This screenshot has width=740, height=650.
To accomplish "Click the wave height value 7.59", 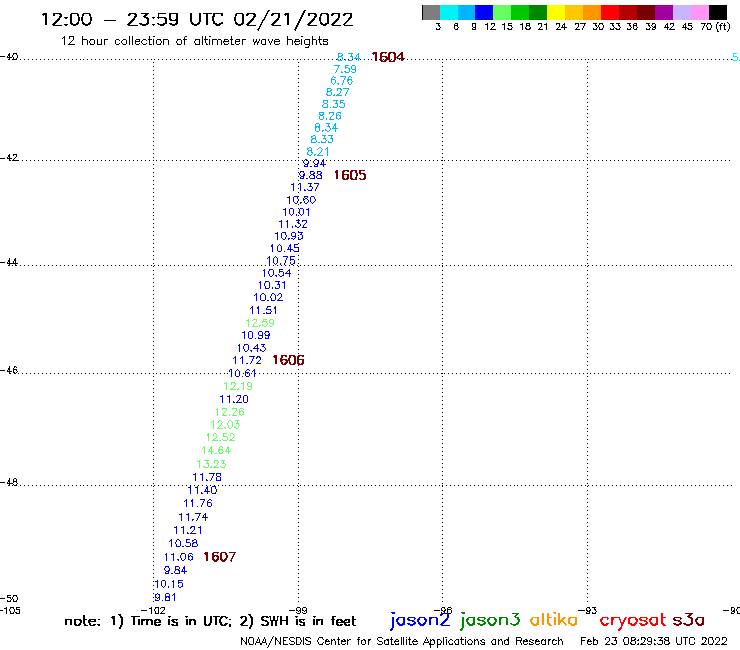I will [x=345, y=69].
